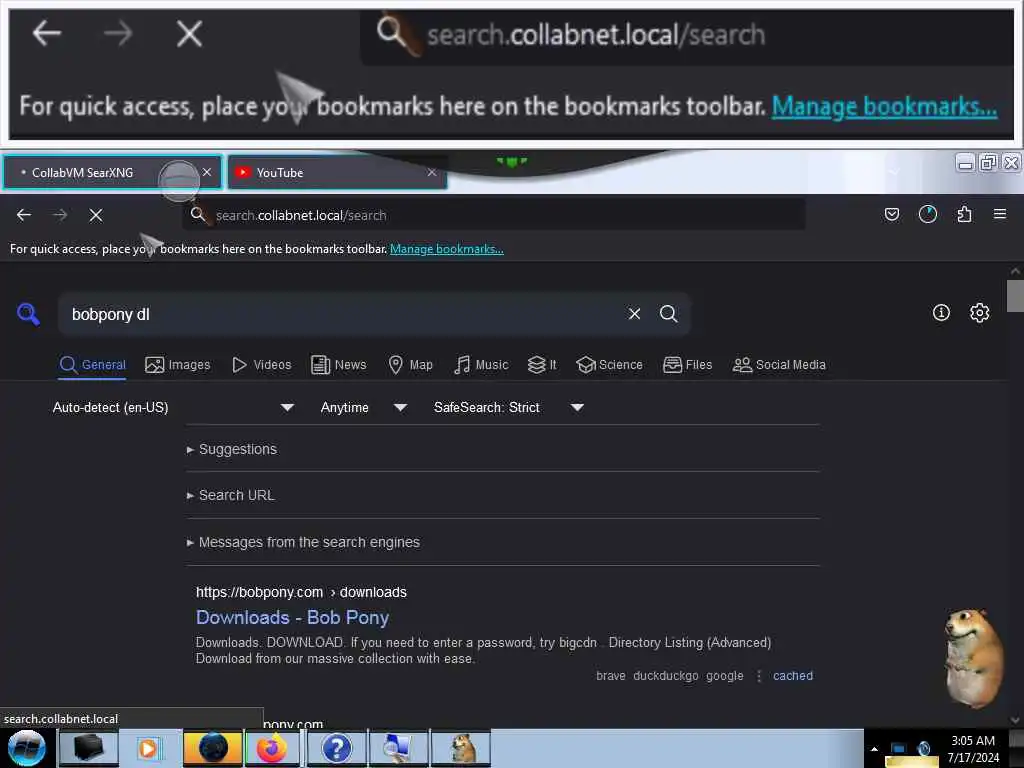Screen dimensions: 1024x768
Task: Click the result options dots before cached
Action: (x=759, y=676)
